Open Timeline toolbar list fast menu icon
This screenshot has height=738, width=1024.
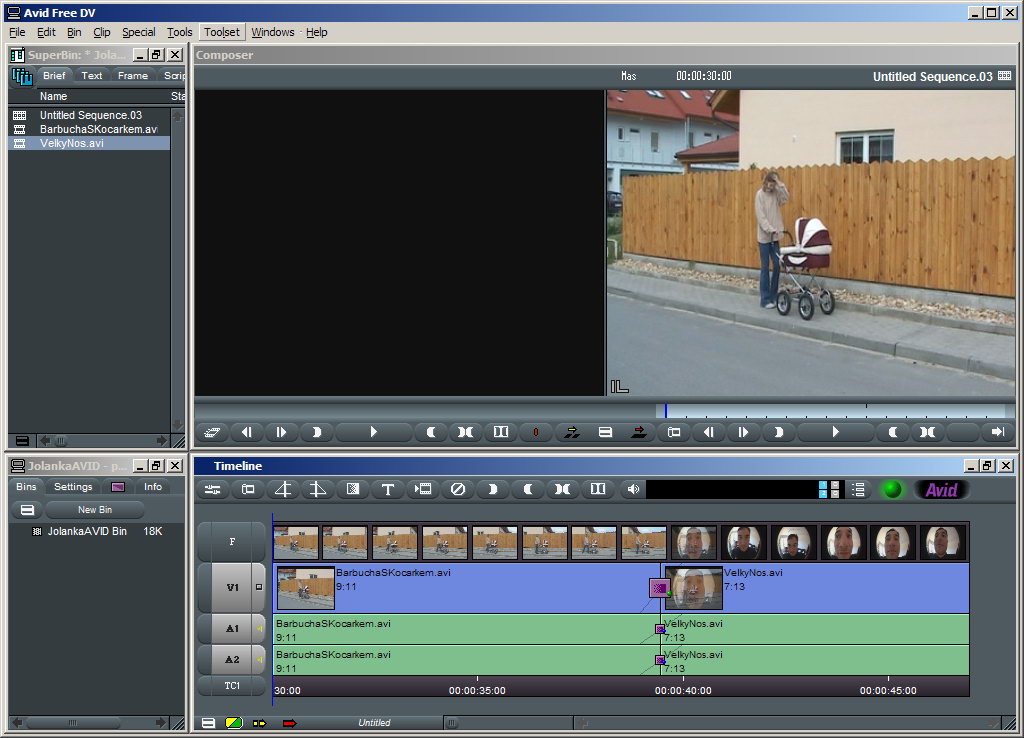coord(858,489)
